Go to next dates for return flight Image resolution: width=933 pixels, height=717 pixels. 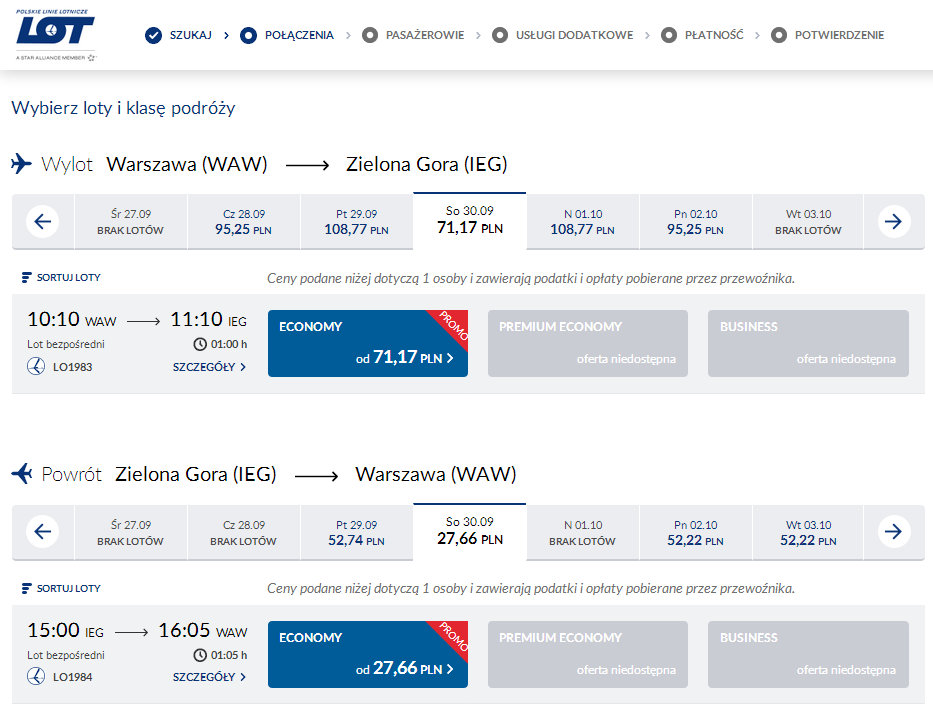(894, 531)
